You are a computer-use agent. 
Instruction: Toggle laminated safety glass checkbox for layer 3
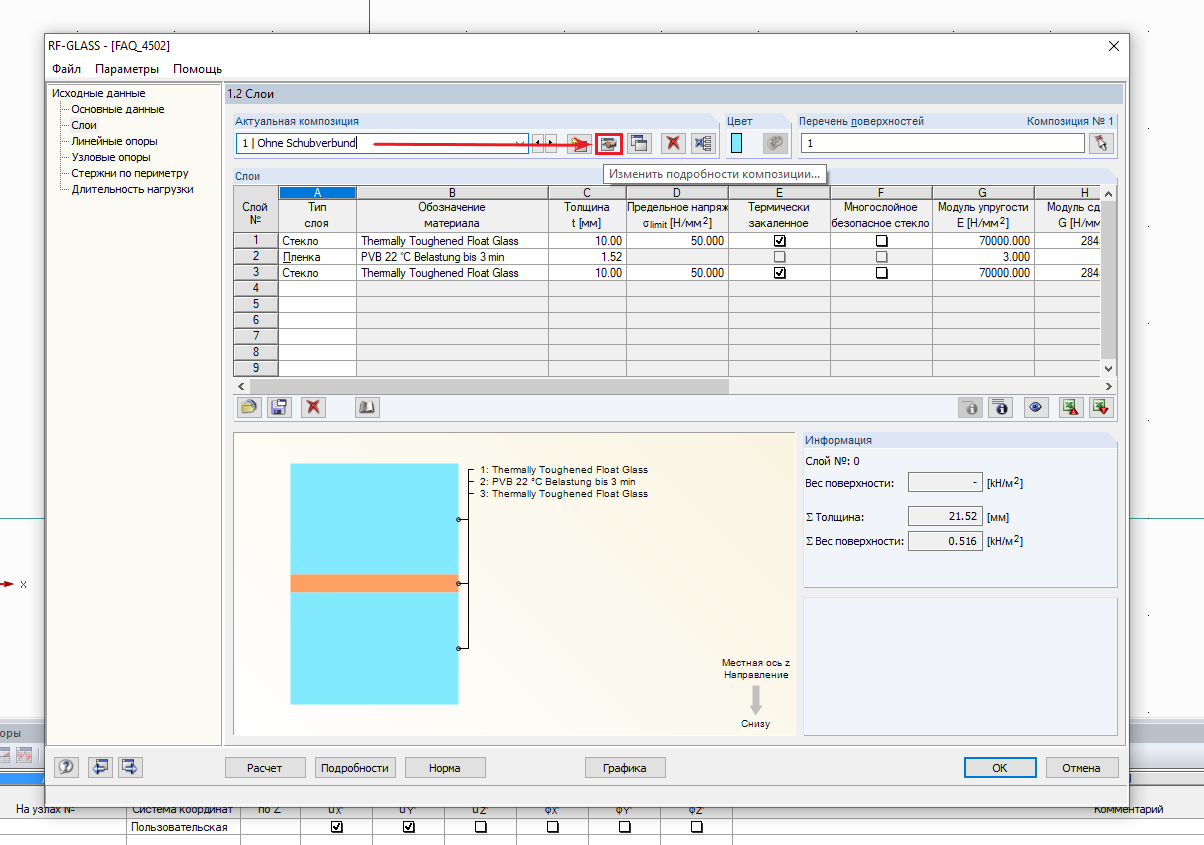pos(881,273)
